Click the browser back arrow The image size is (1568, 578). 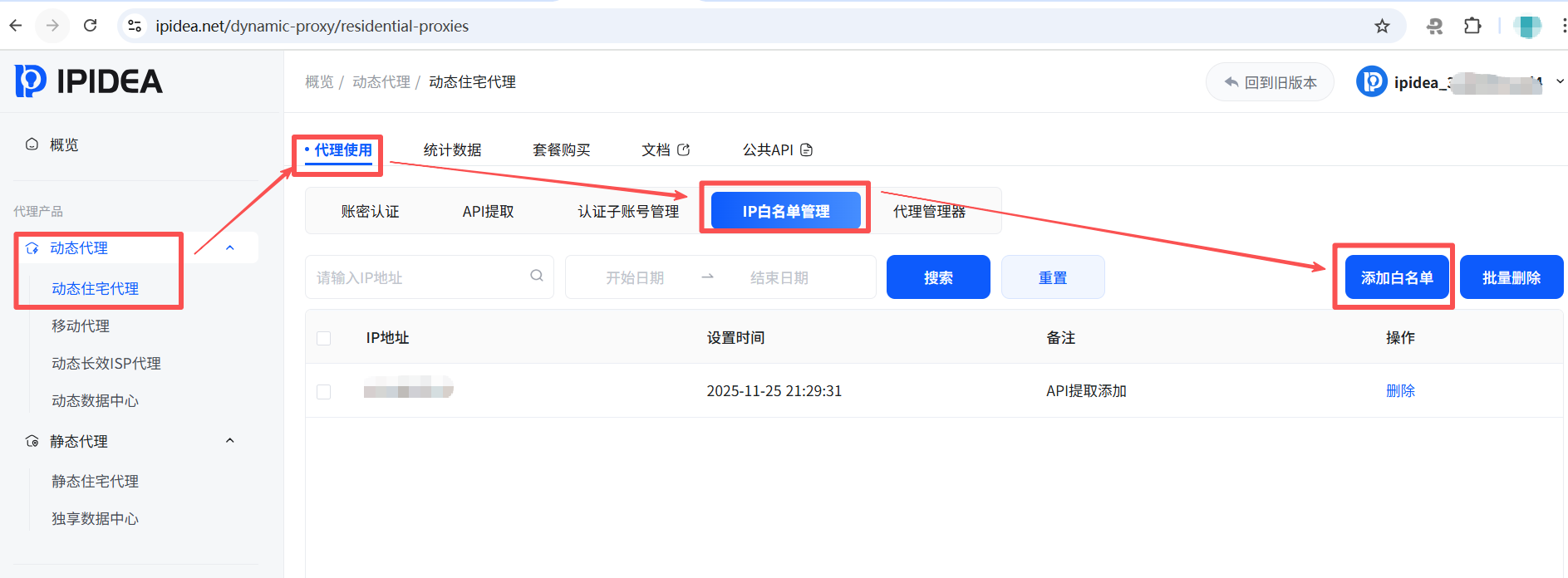pos(16,26)
